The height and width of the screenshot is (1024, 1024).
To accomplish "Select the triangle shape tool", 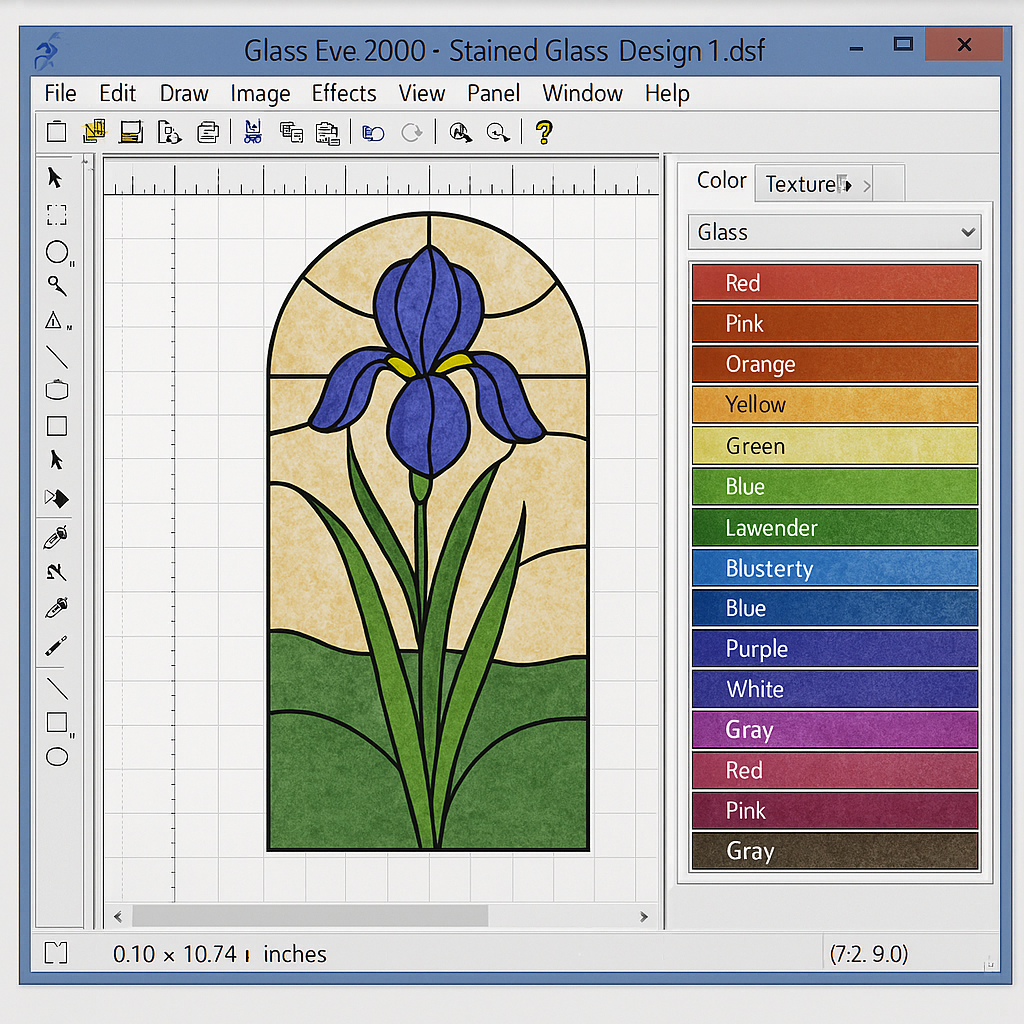I will click(x=55, y=321).
